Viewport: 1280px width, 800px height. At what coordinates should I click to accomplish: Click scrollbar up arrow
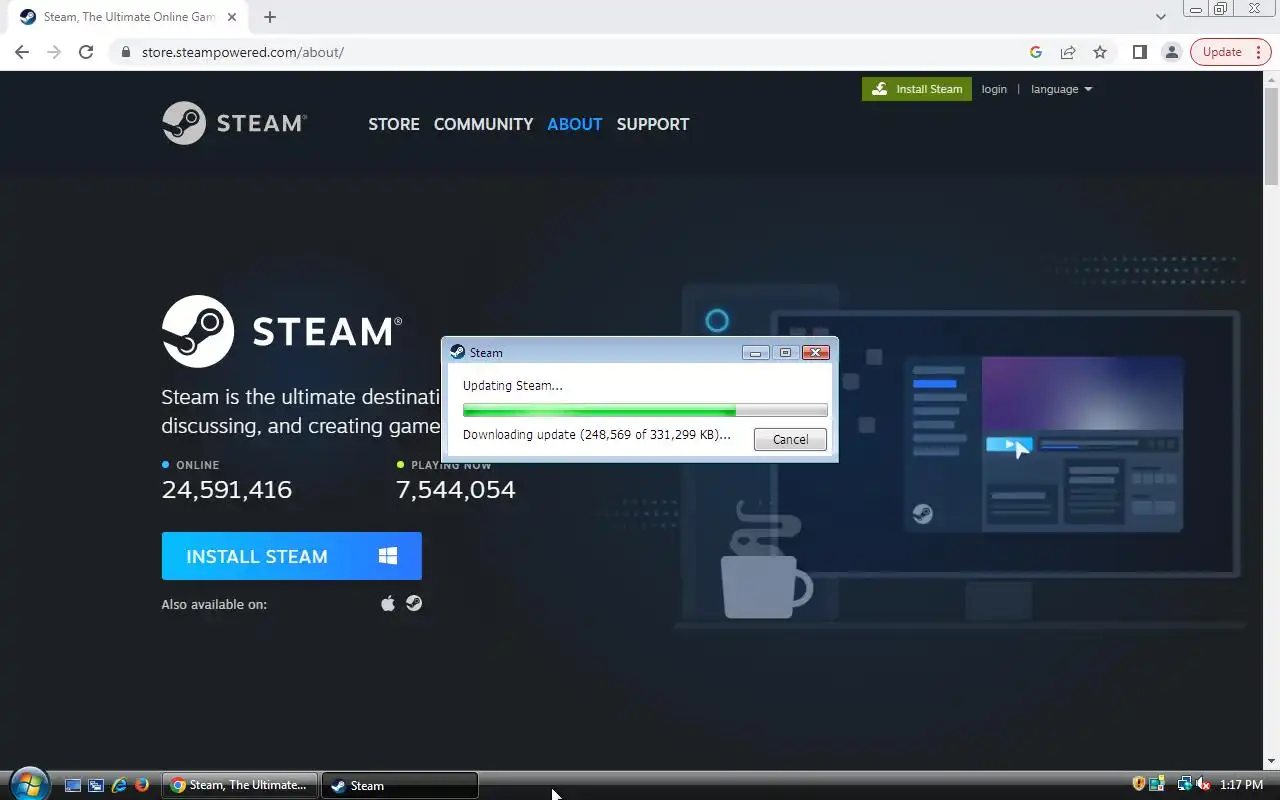(x=1271, y=77)
